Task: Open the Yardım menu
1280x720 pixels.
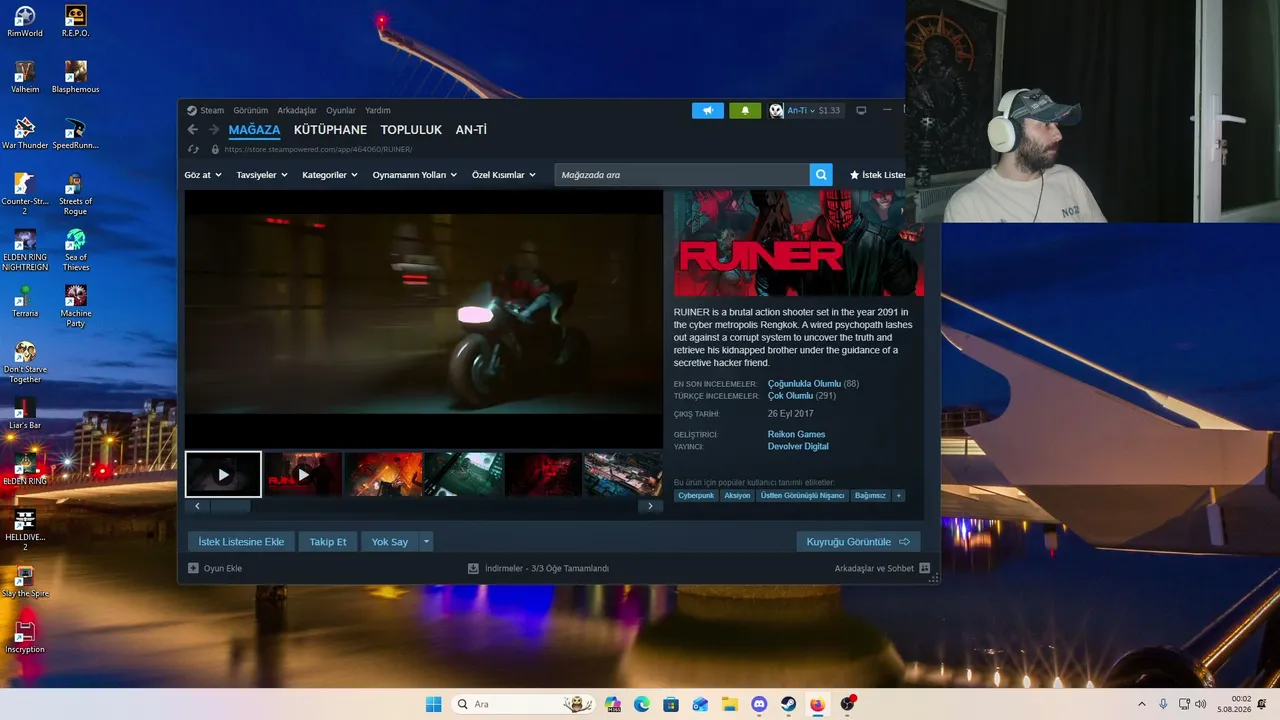Action: pos(378,110)
